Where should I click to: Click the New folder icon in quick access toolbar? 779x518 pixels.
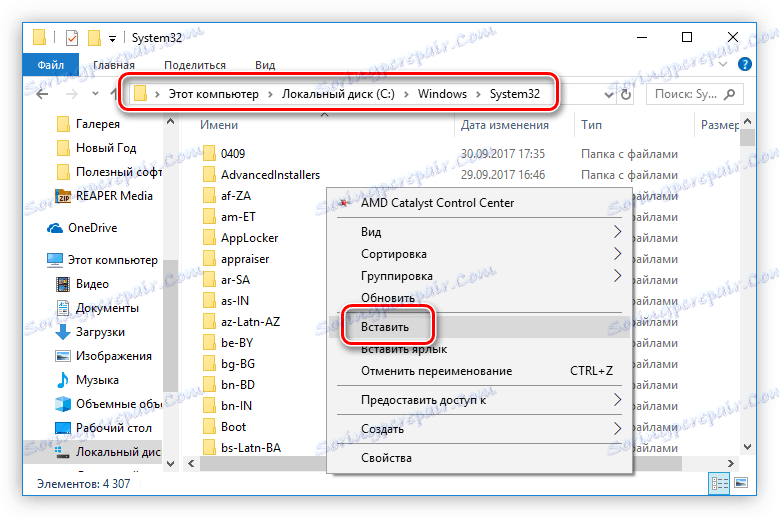coord(94,38)
